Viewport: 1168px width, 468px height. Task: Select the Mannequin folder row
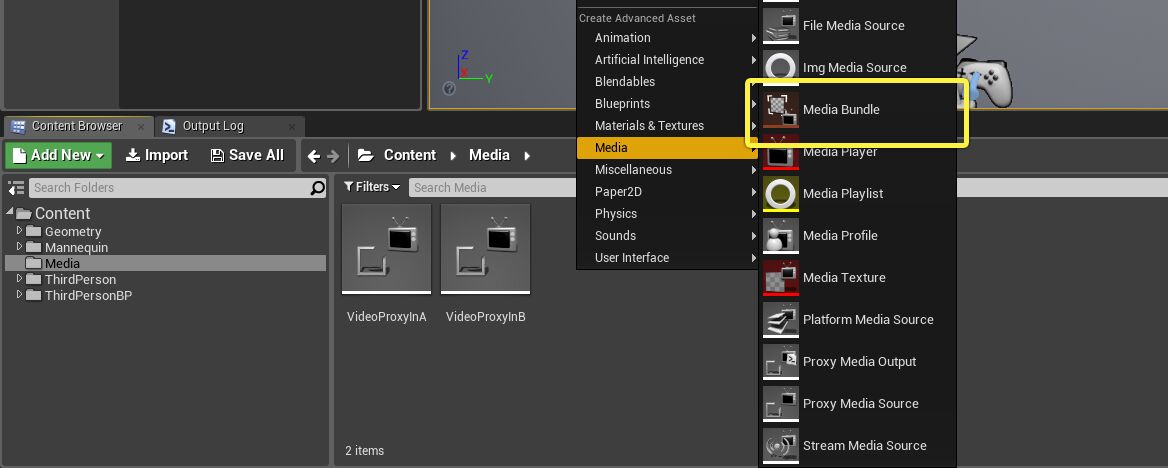165,247
